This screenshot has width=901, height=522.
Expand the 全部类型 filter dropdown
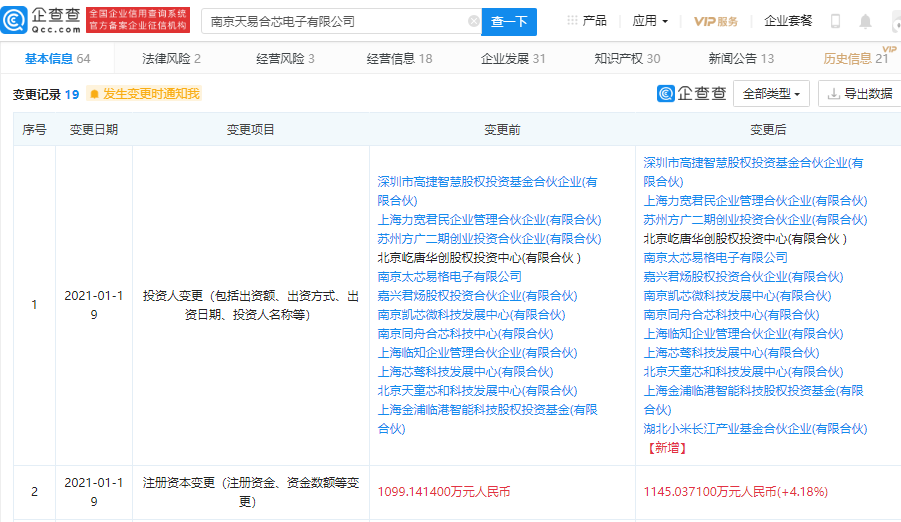(771, 94)
